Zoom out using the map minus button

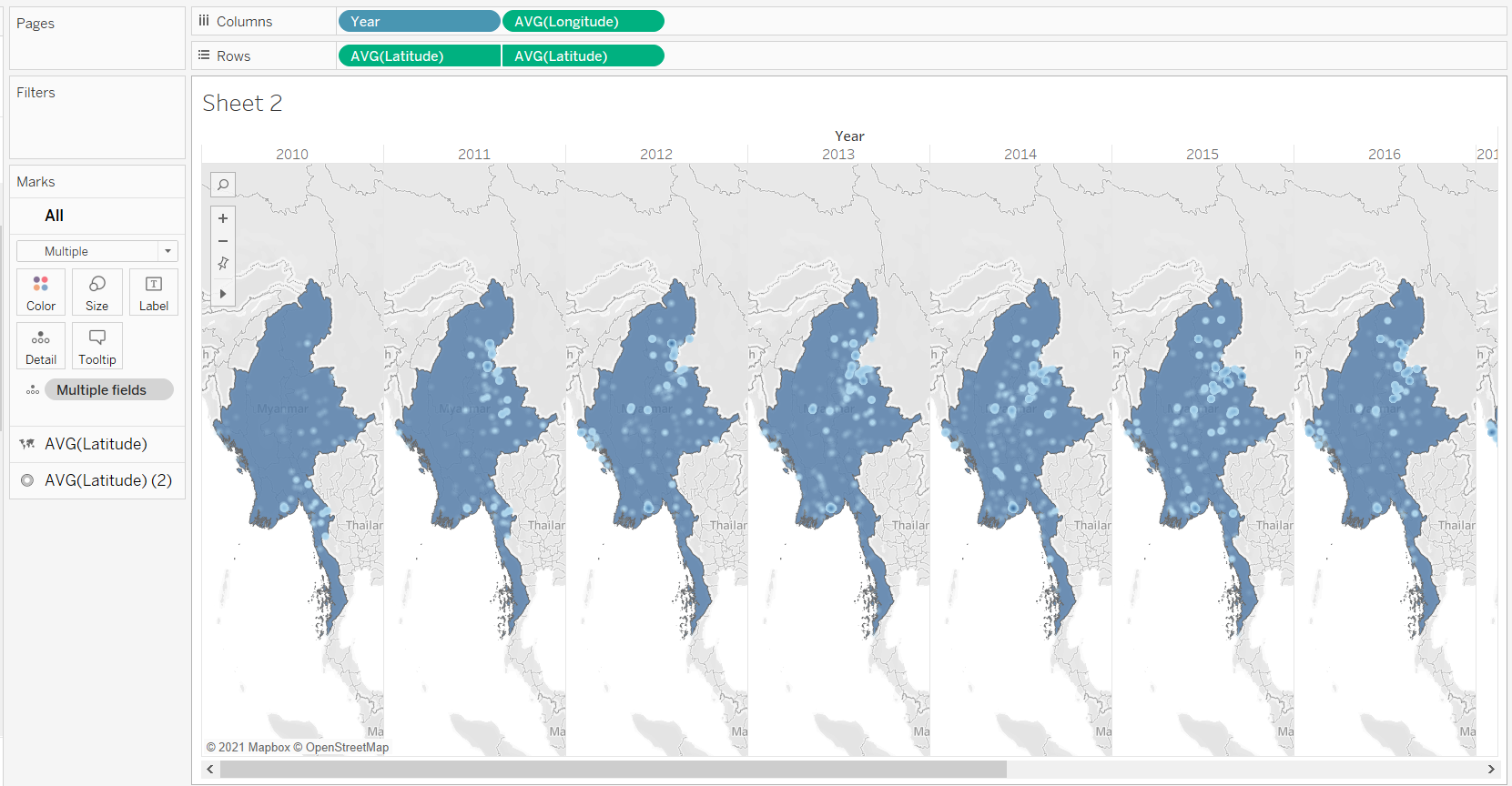tap(223, 241)
